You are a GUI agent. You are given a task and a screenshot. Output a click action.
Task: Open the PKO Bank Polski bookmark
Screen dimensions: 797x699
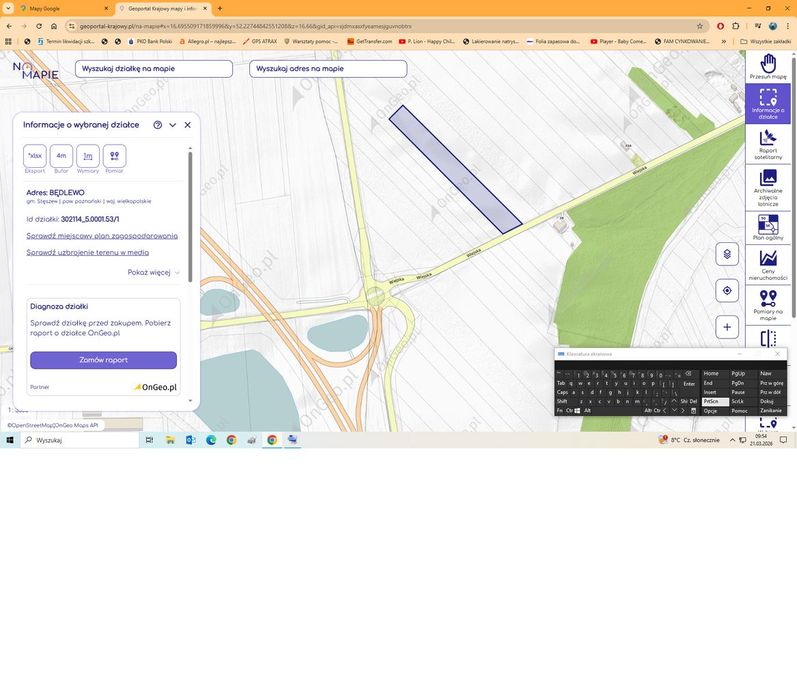click(x=150, y=41)
